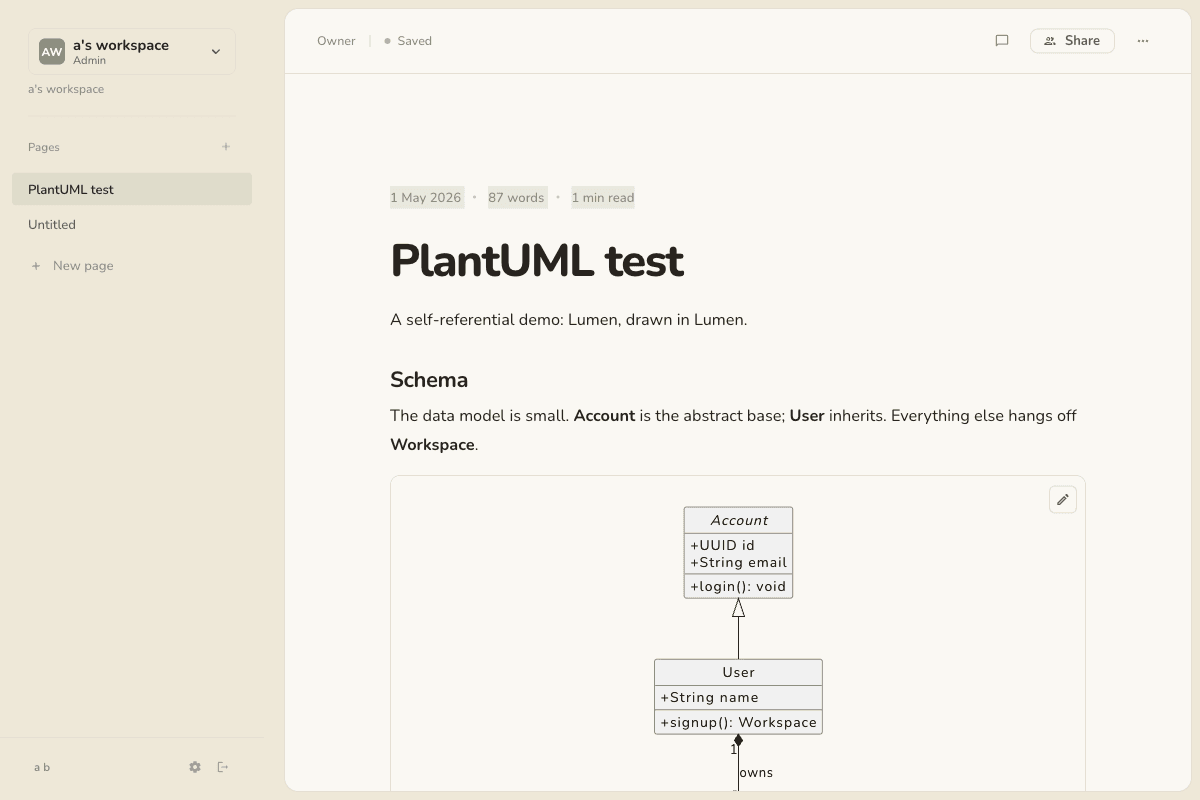Click the '+UUID id' attribute
1200x800 pixels.
pyautogui.click(x=722, y=545)
